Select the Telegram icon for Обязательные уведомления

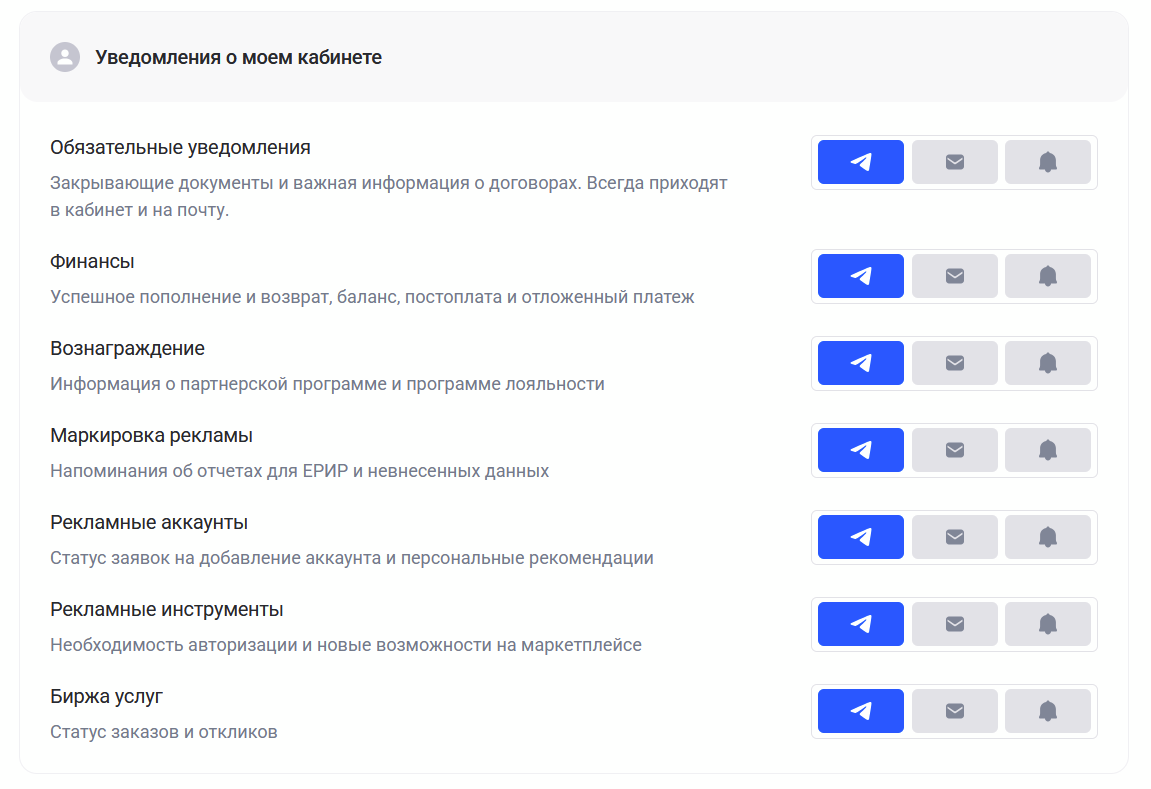coord(860,161)
